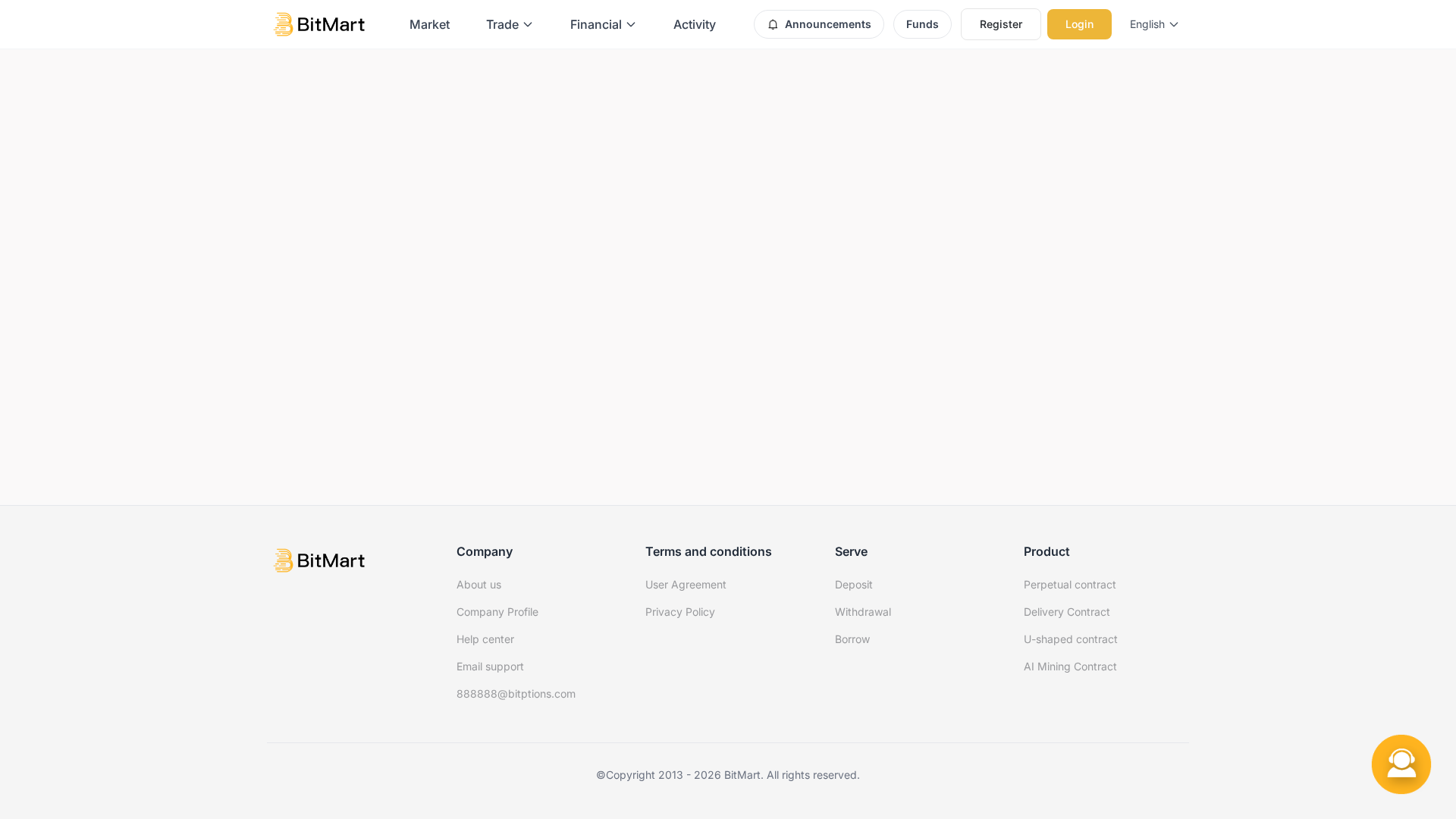Screen dimensions: 1456x819
Task: Open the Funds page
Action: coord(922,24)
